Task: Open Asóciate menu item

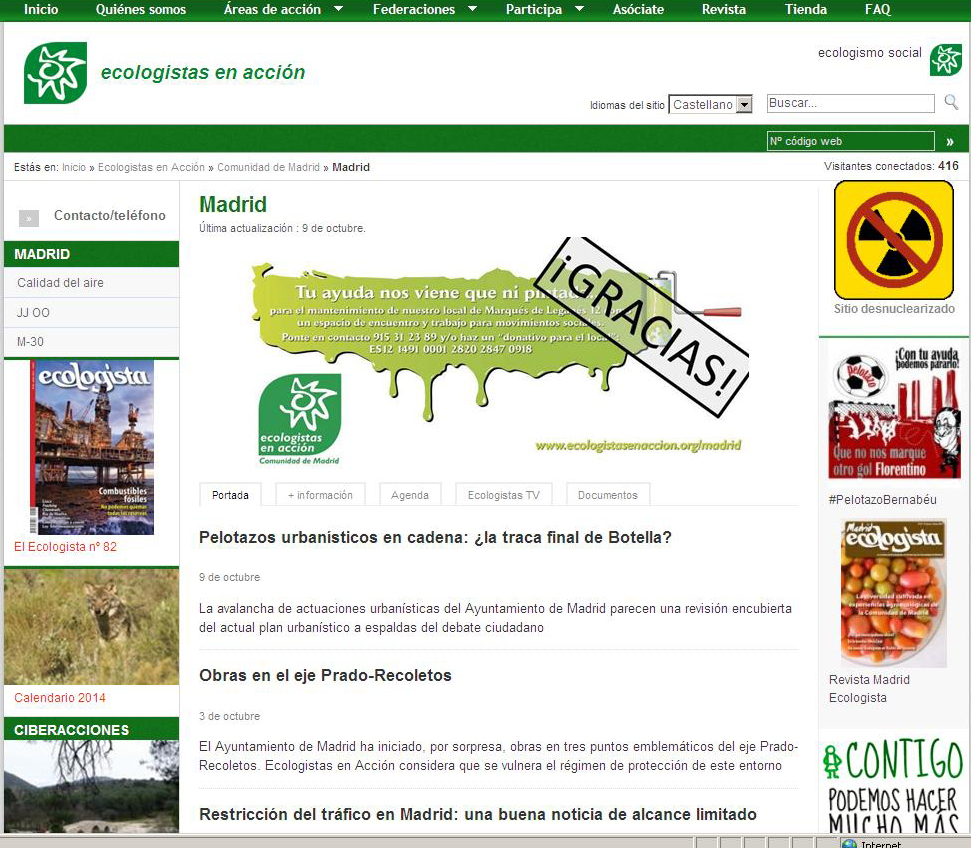Action: [x=638, y=9]
